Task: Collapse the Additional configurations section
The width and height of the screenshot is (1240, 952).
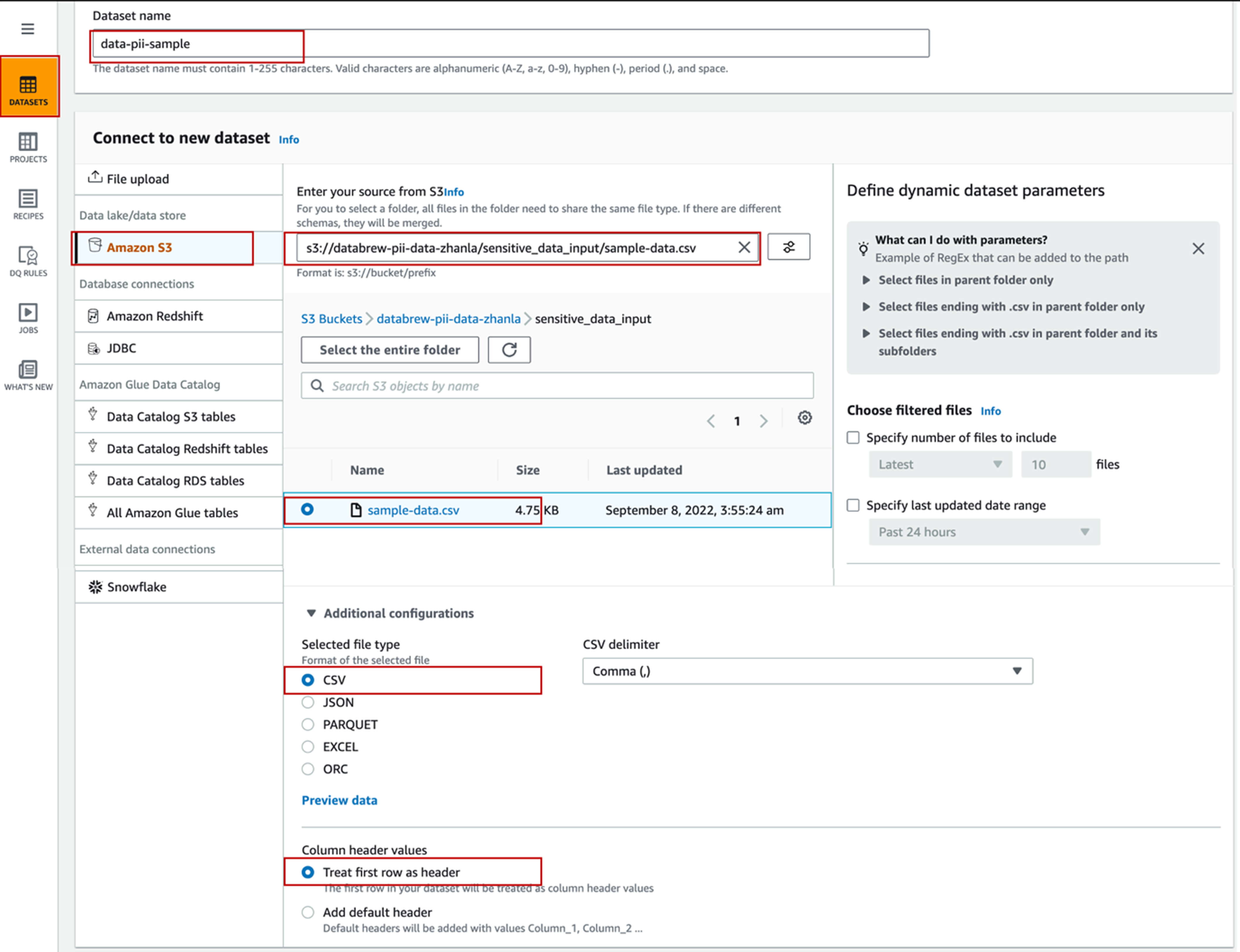Action: pos(311,613)
